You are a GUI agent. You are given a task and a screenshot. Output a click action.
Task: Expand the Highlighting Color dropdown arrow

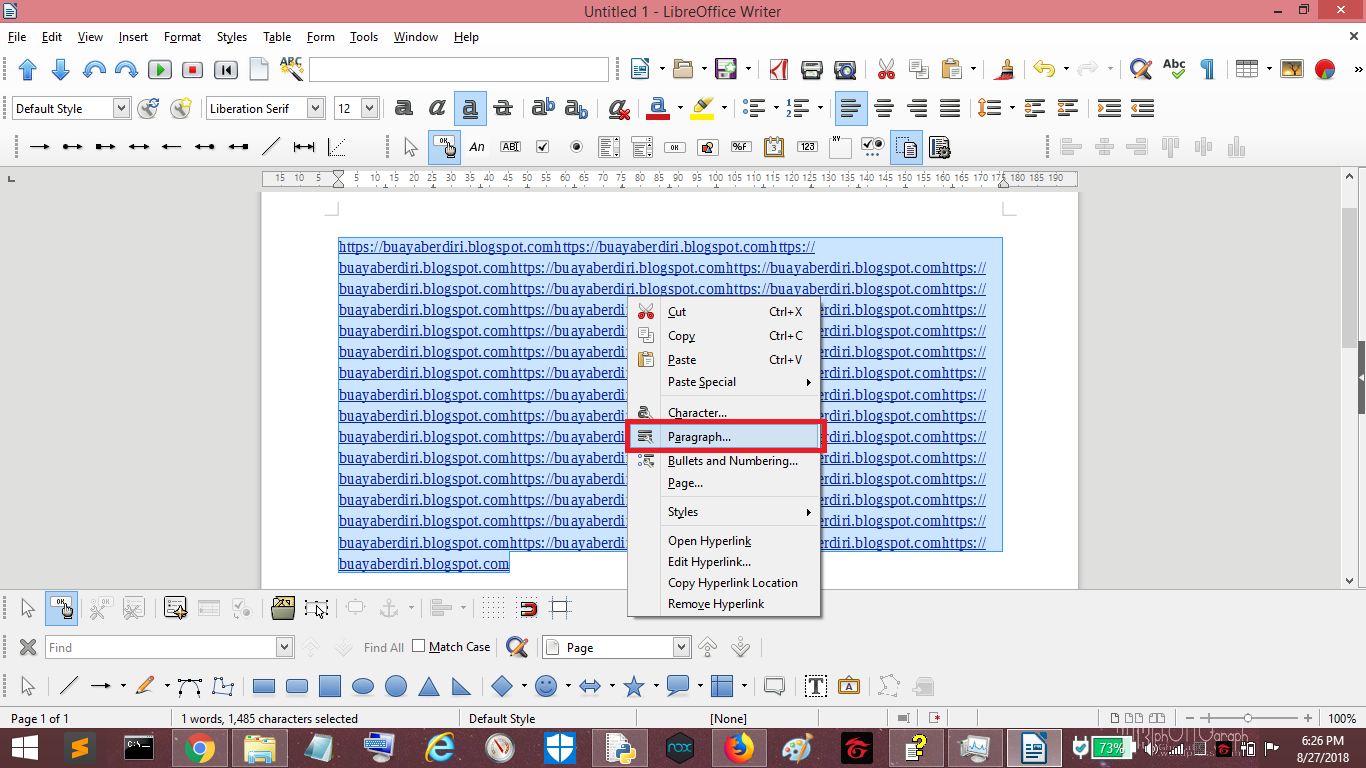724,108
